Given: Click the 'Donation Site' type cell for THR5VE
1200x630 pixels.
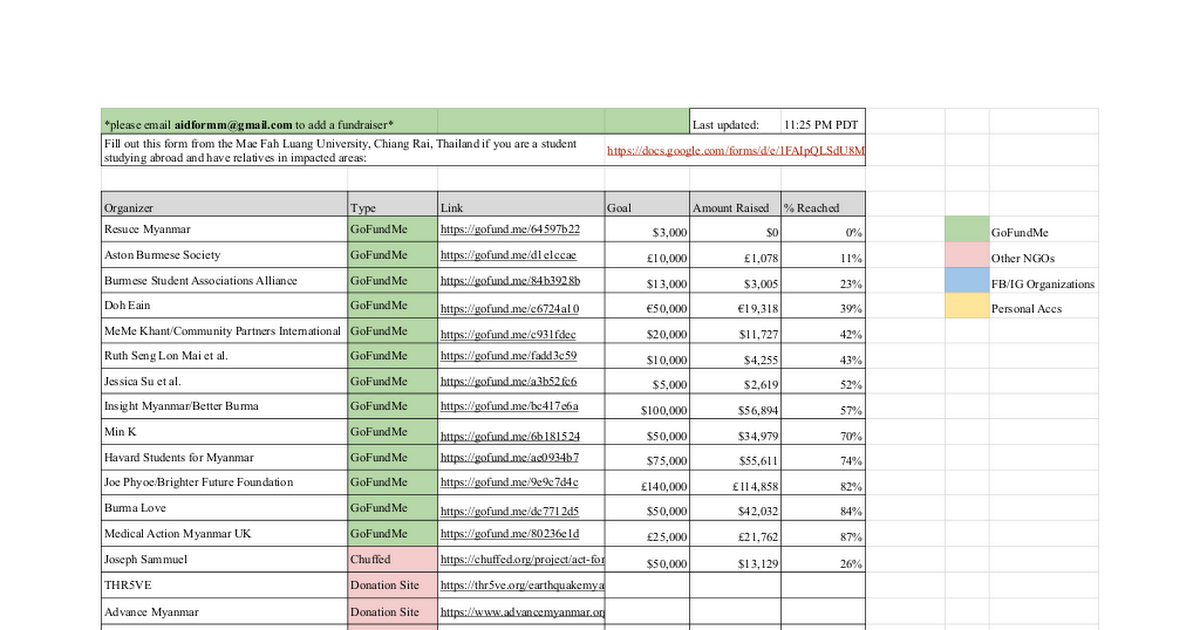Looking at the screenshot, I should pyautogui.click(x=392, y=586).
